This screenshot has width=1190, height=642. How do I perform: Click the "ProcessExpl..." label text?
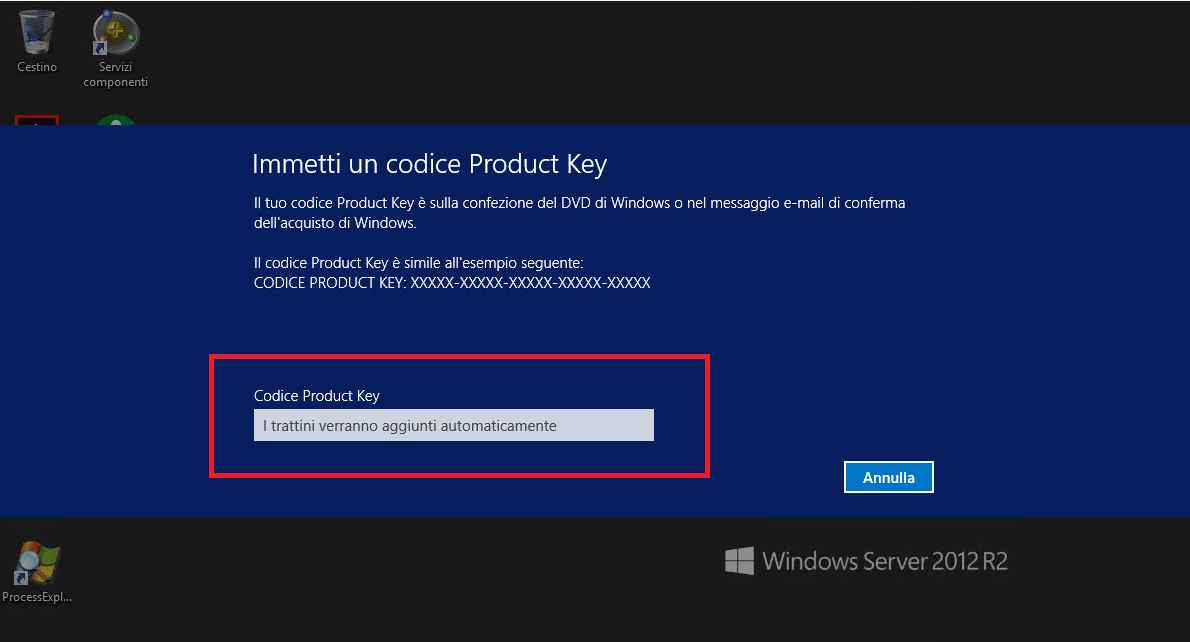pos(37,597)
